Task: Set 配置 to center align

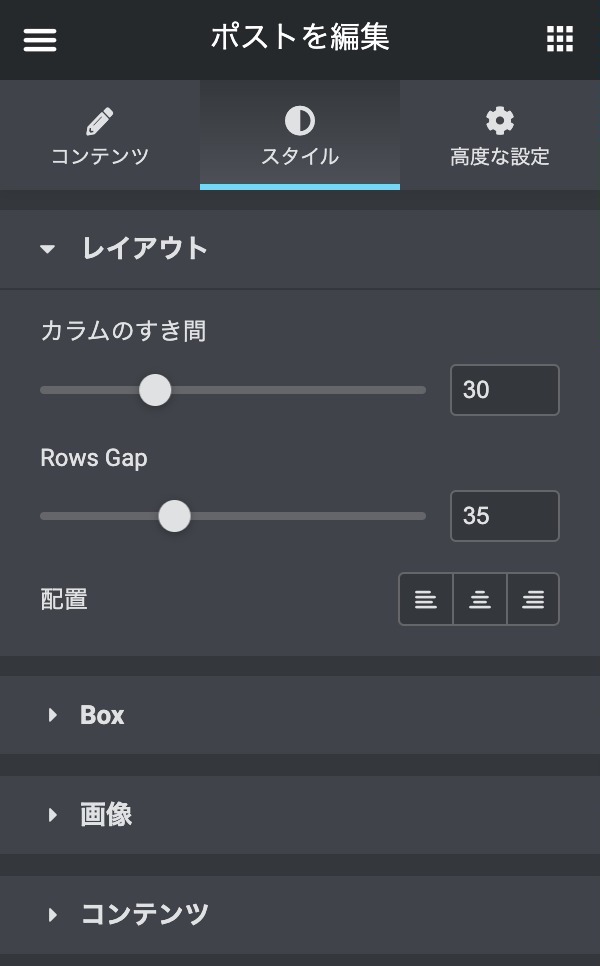Action: pos(480,600)
